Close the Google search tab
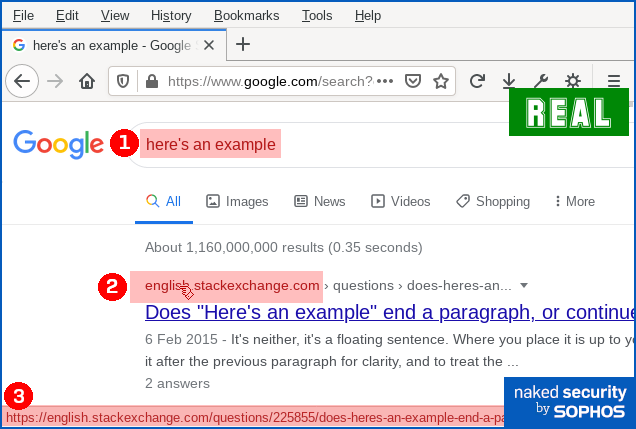Screen dimensions: 636x429 tap(209, 45)
